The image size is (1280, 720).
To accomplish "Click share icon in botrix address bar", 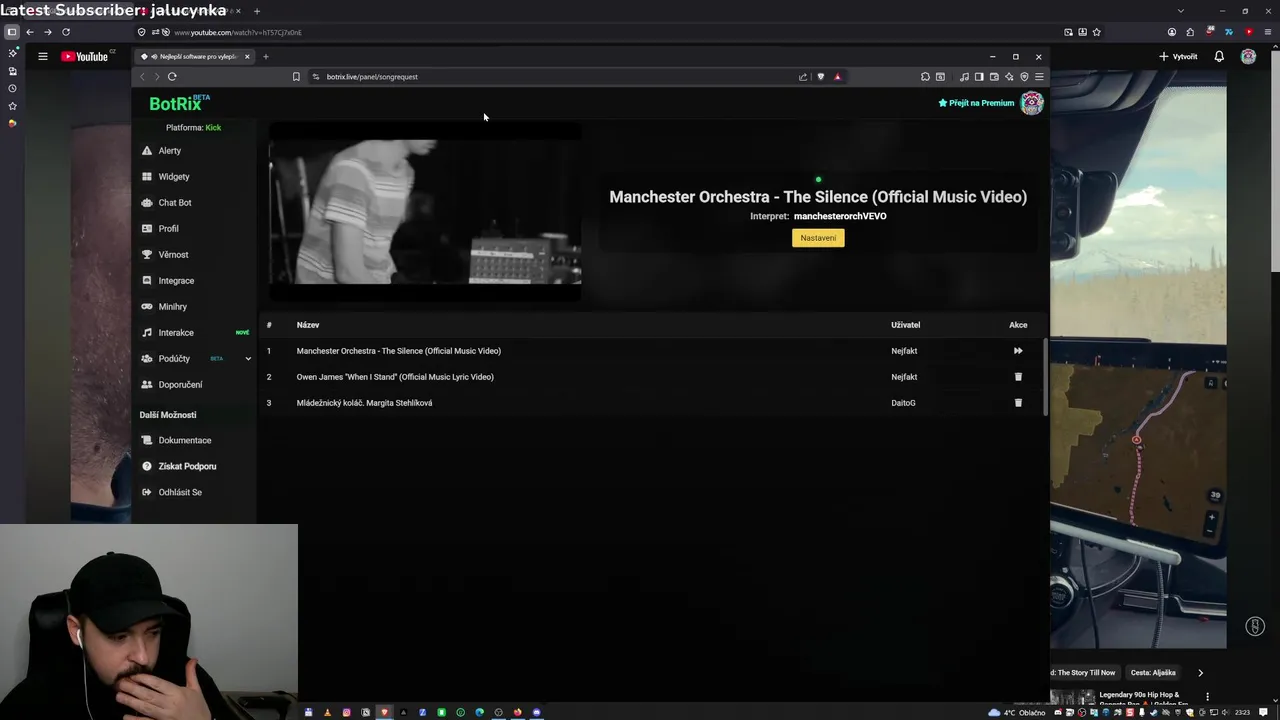I will coord(803,77).
